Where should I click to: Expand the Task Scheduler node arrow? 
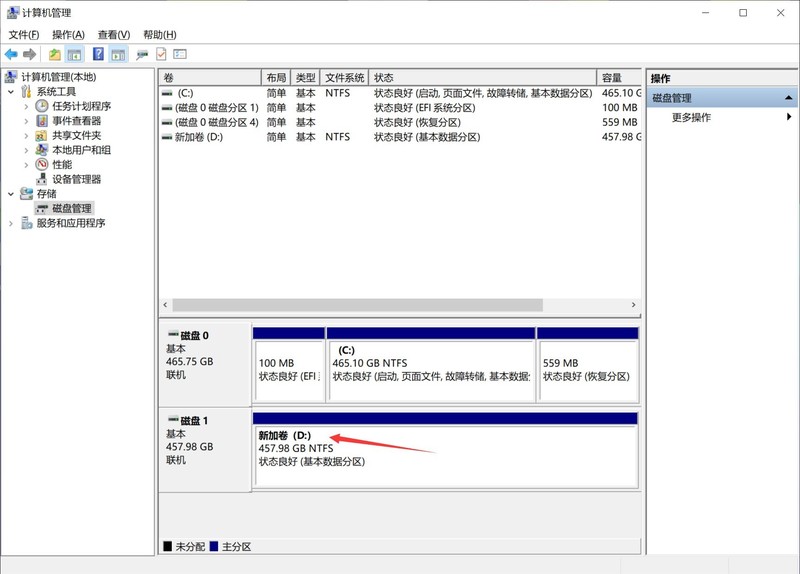[26, 106]
